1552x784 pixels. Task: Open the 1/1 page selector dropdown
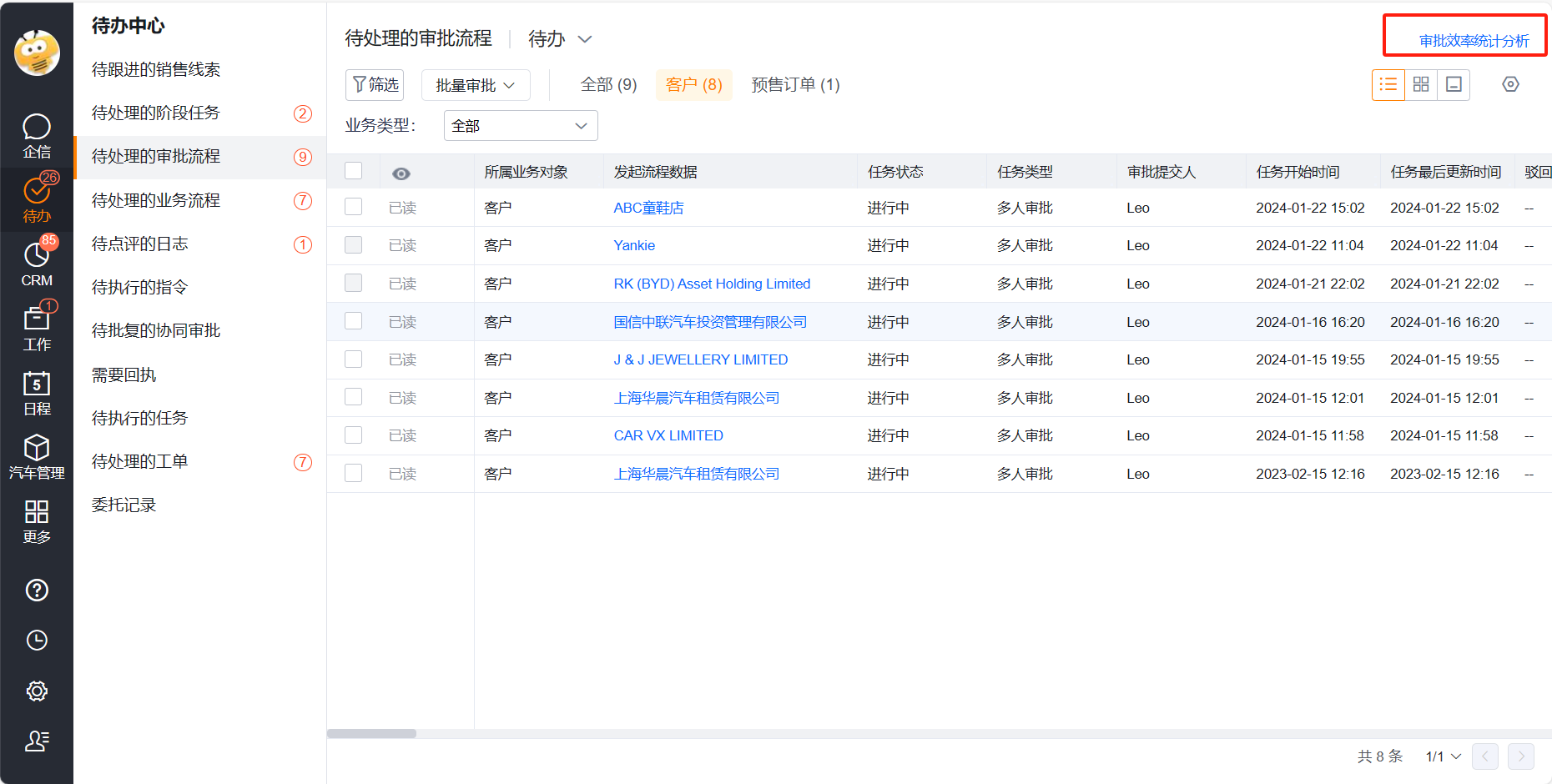click(x=1443, y=756)
